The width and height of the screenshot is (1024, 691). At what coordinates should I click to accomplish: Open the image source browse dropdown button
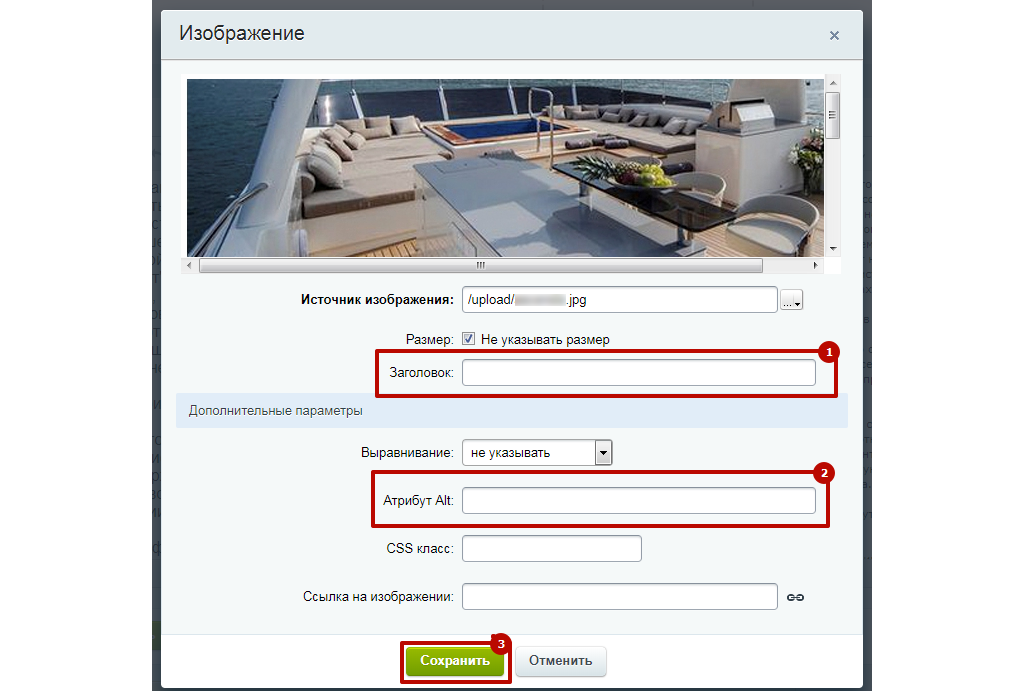tap(792, 300)
